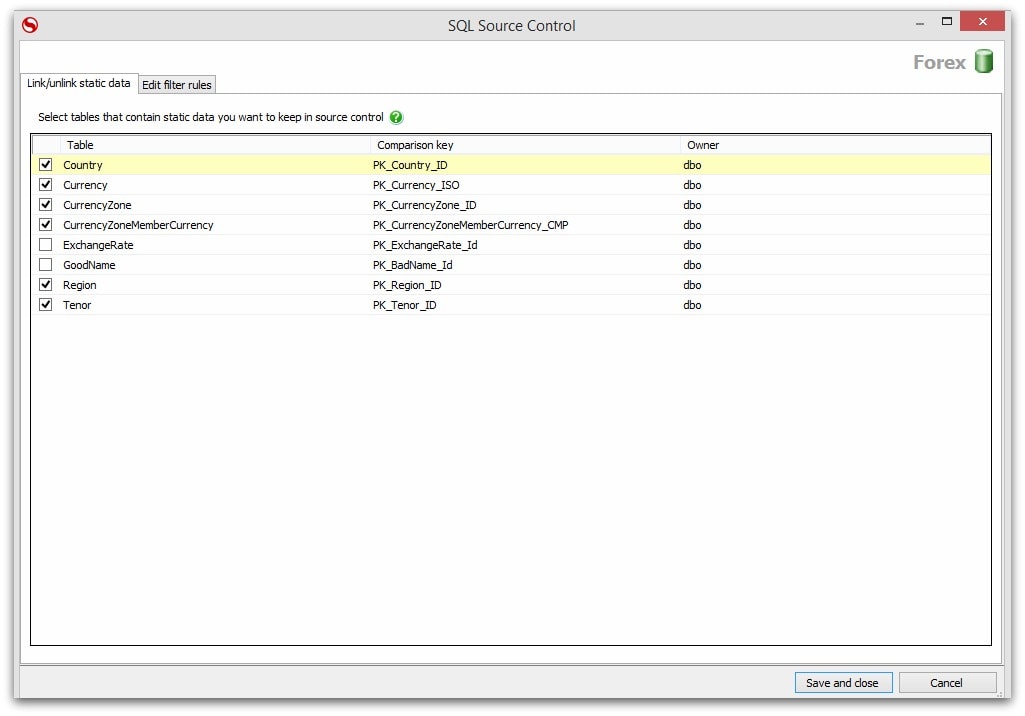Image resolution: width=1025 pixels, height=716 pixels.
Task: Click the Save and close button
Action: 843,682
